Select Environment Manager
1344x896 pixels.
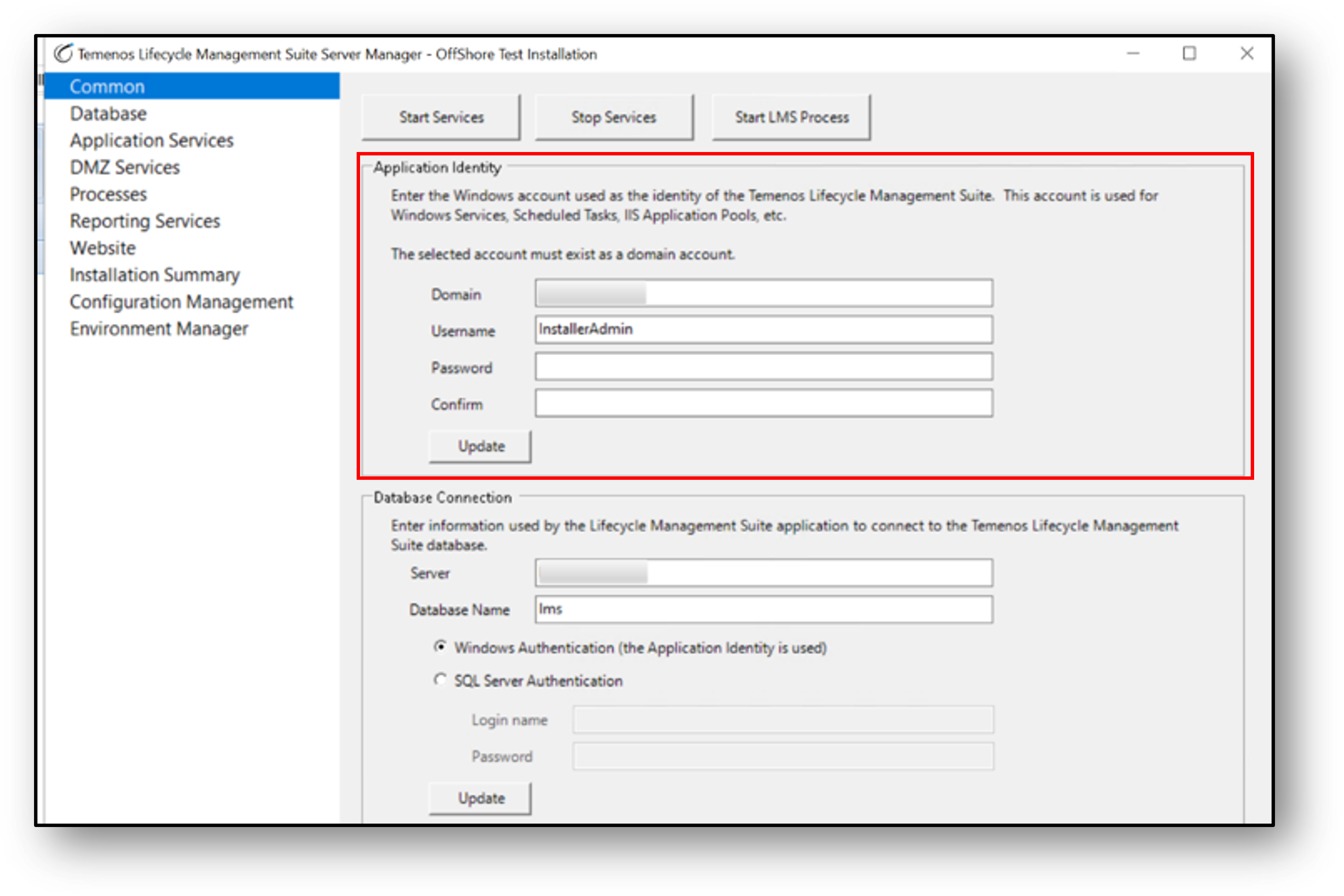click(x=159, y=329)
